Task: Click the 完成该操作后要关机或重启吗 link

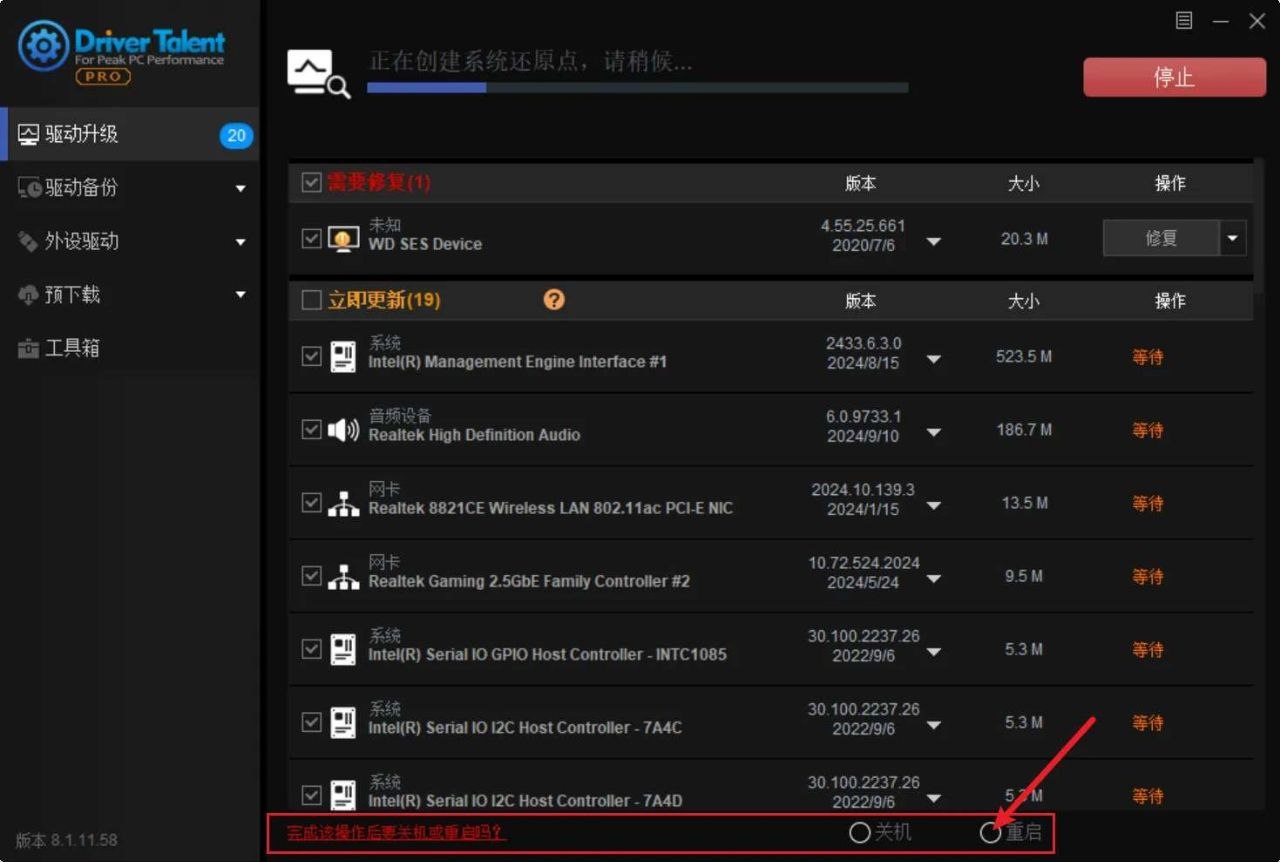Action: [x=396, y=832]
